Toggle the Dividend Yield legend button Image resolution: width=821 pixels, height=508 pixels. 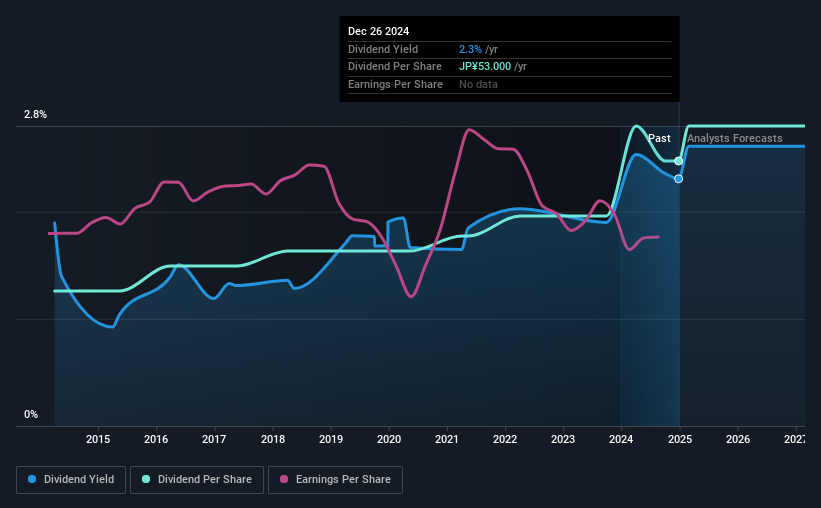pos(71,480)
